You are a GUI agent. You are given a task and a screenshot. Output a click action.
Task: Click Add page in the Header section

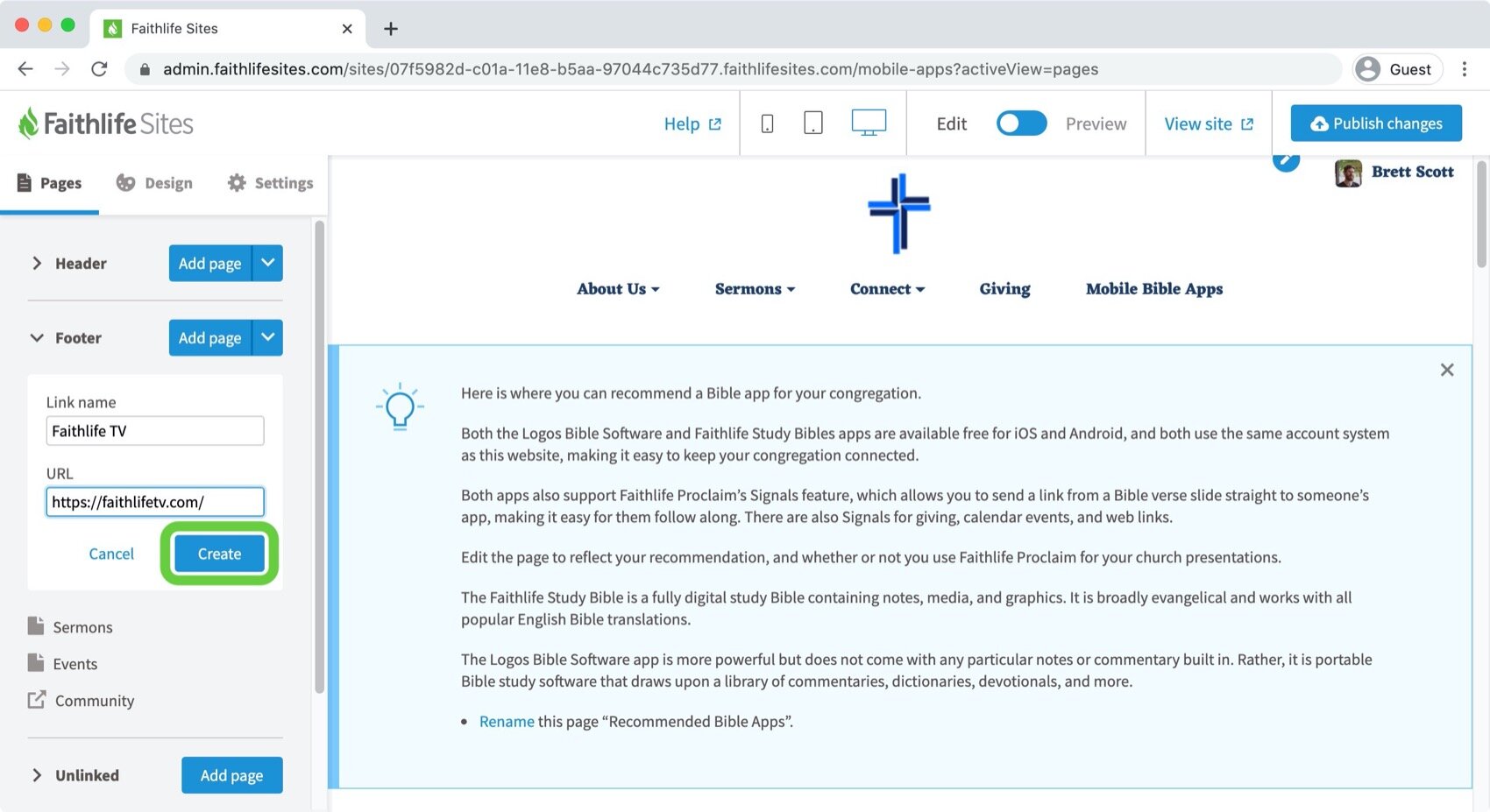[210, 263]
